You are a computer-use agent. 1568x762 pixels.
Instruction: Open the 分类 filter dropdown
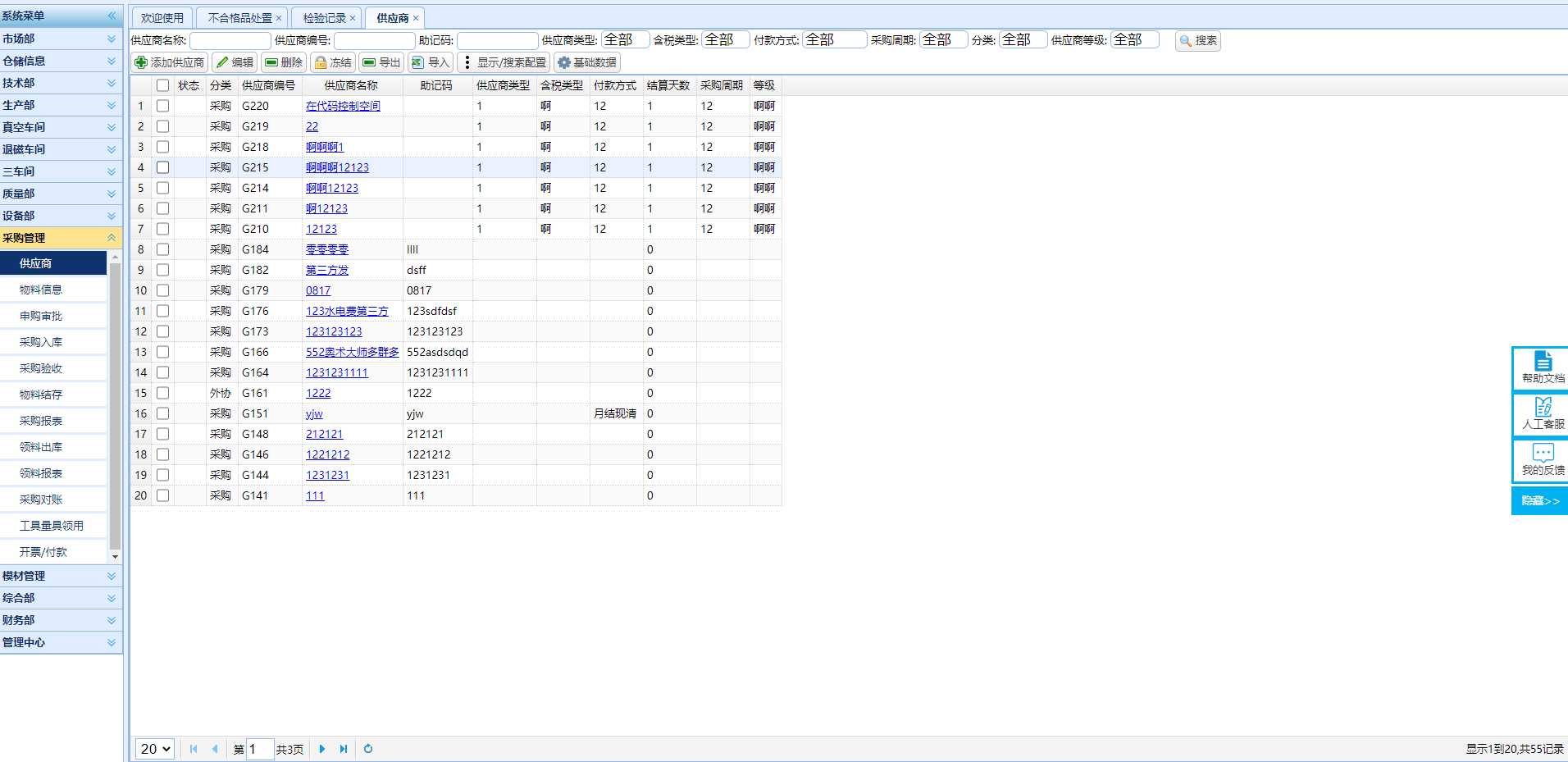click(x=1023, y=39)
